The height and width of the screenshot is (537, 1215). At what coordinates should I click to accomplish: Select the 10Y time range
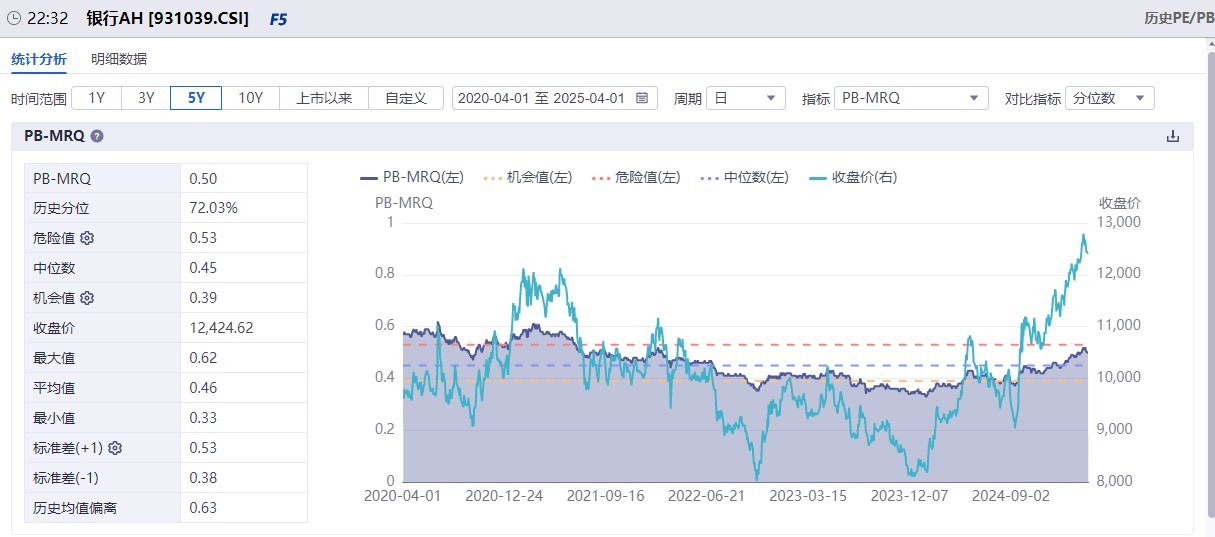coord(250,98)
